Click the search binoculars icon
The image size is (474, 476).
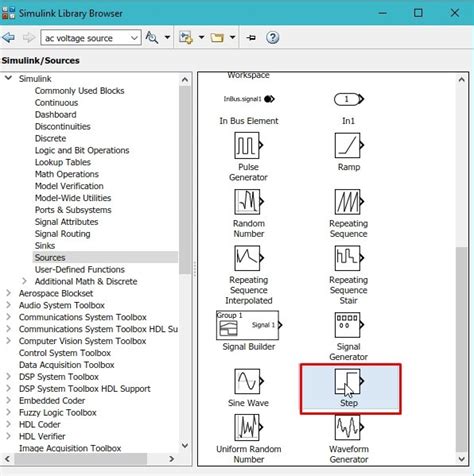152,37
